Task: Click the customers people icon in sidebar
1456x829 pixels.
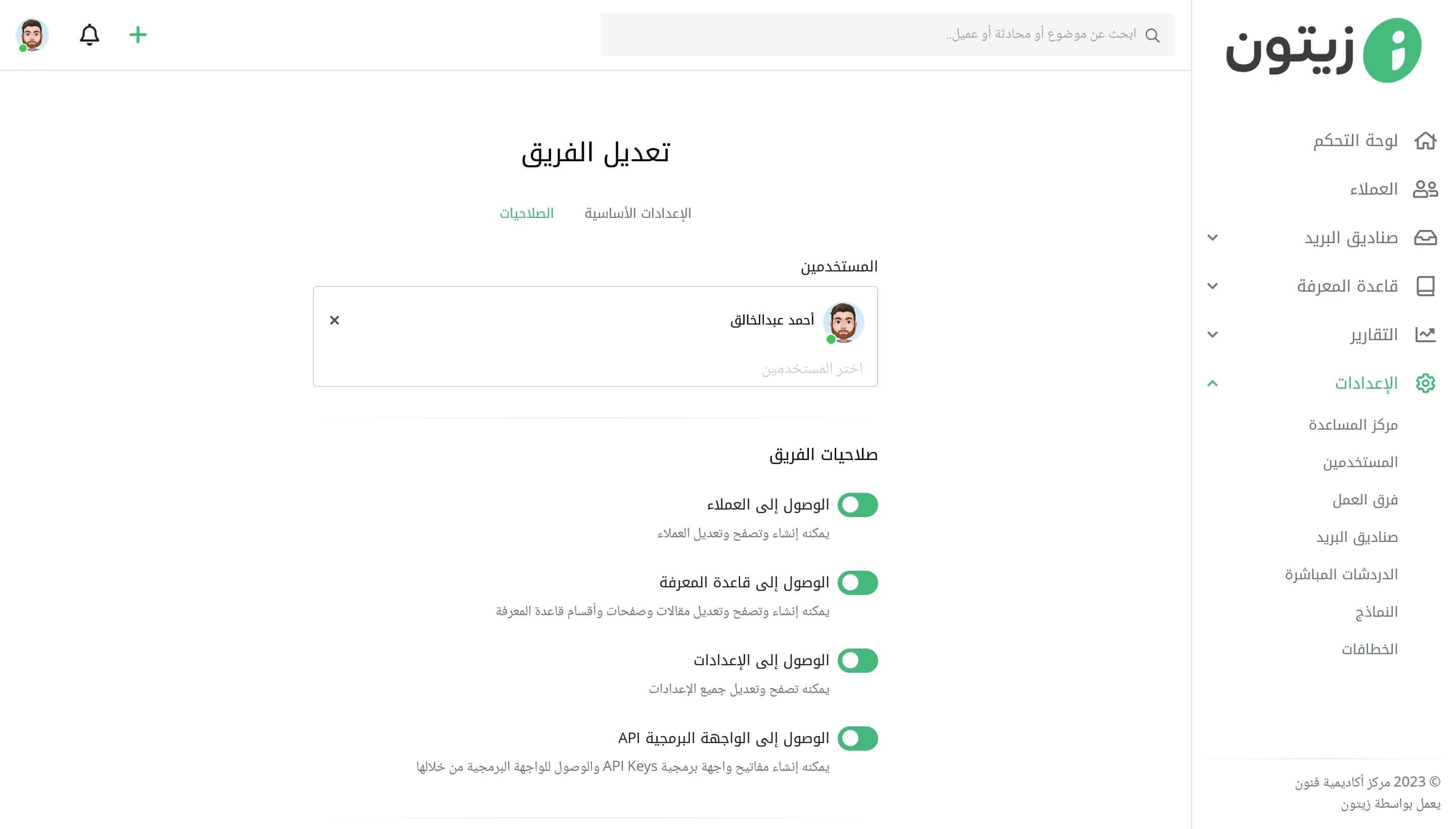Action: 1425,189
